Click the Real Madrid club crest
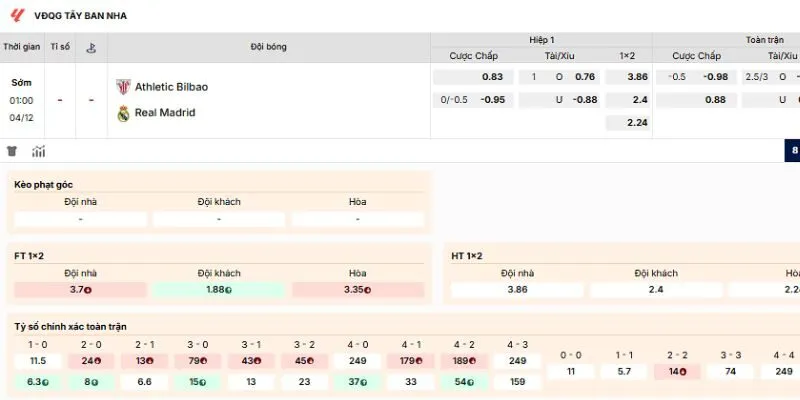800x400 pixels. (123, 113)
